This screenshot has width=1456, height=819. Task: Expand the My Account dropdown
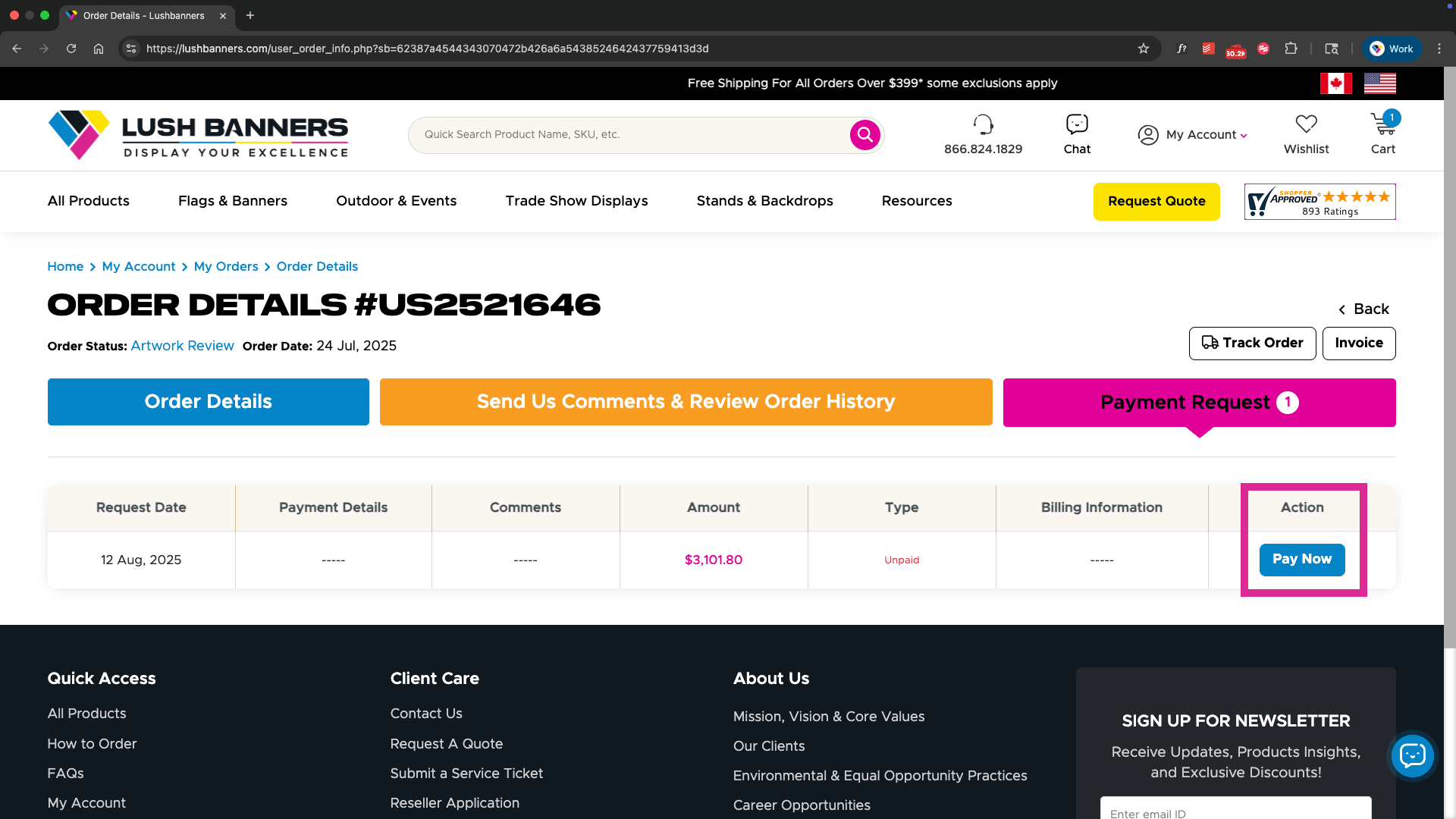pyautogui.click(x=1193, y=135)
